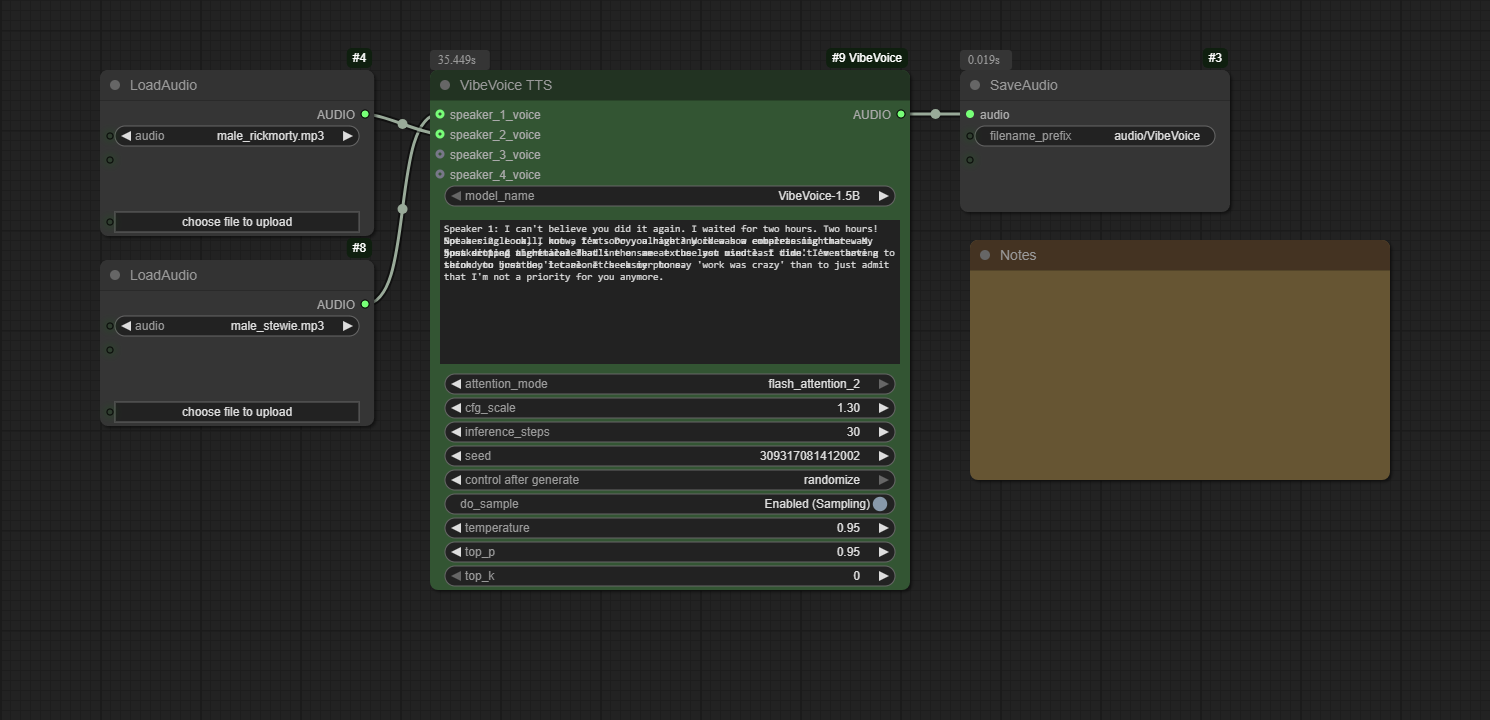Click the speaker_1_voice input connector
The width and height of the screenshot is (1490, 720).
coord(440,115)
